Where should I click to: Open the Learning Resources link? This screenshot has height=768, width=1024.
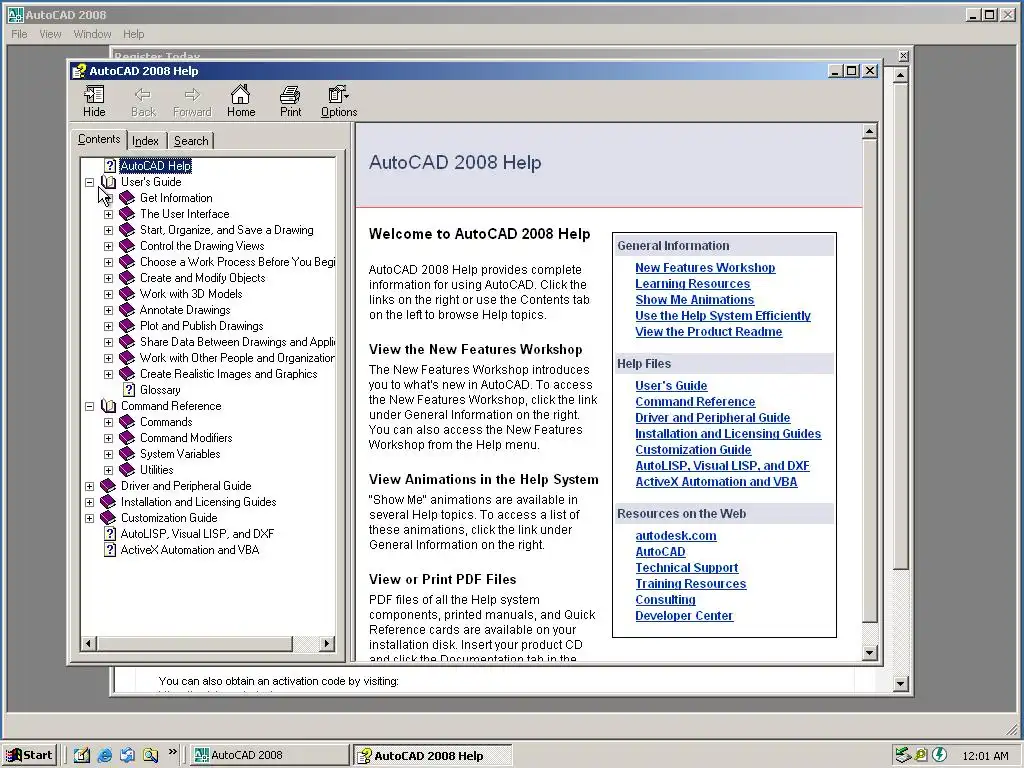pyautogui.click(x=692, y=284)
